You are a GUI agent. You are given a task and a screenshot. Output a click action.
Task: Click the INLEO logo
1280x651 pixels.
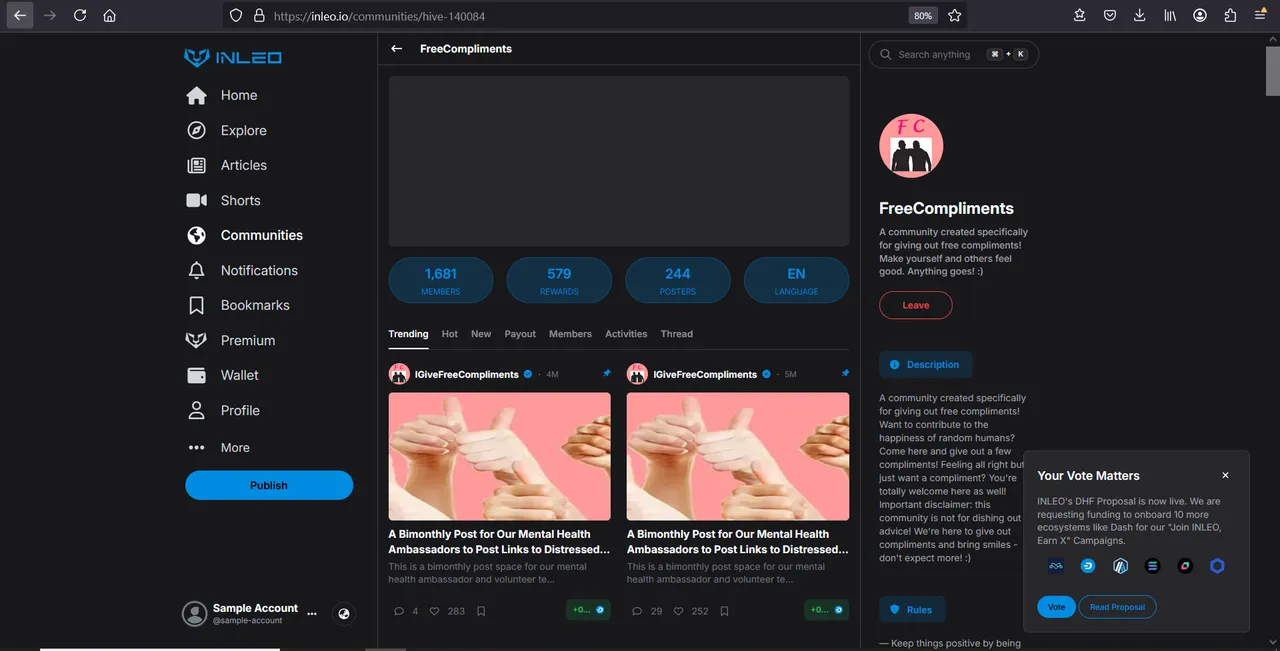233,58
